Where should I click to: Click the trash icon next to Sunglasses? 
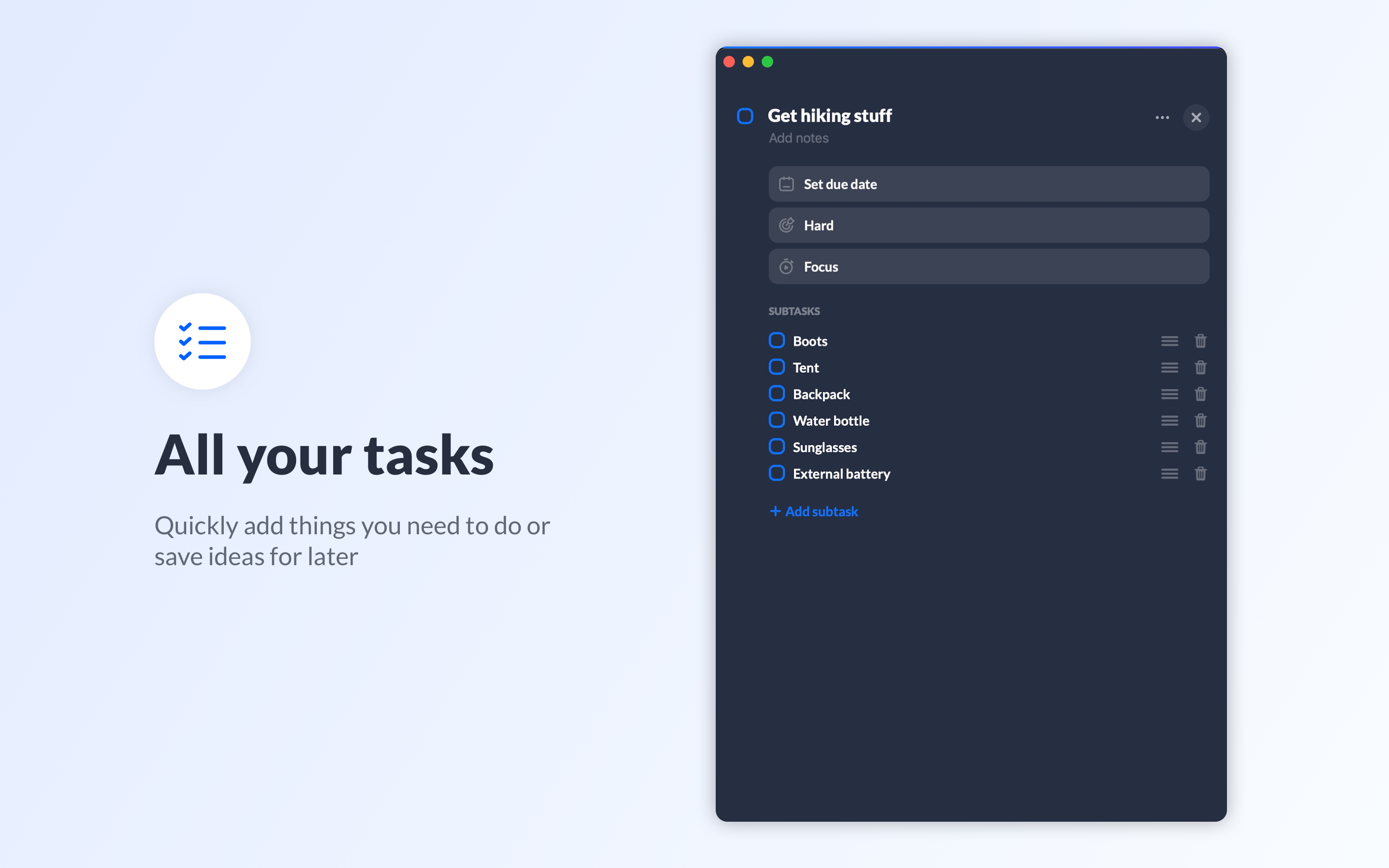1200,447
